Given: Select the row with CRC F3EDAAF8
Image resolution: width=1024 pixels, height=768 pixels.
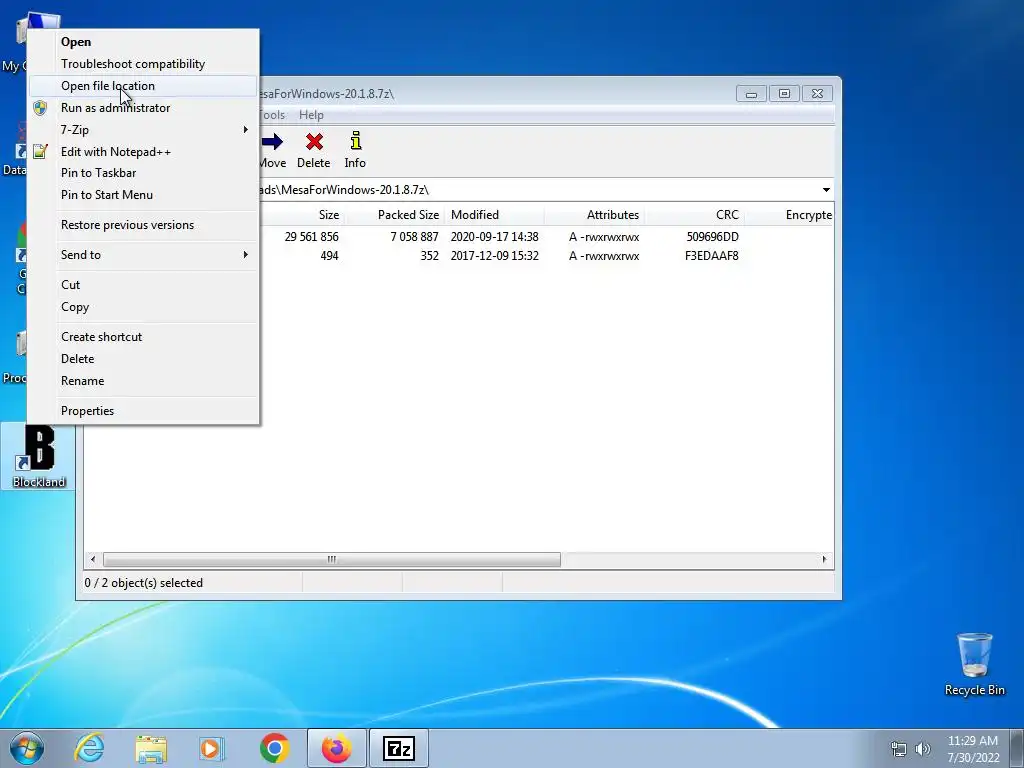Looking at the screenshot, I should 547,256.
